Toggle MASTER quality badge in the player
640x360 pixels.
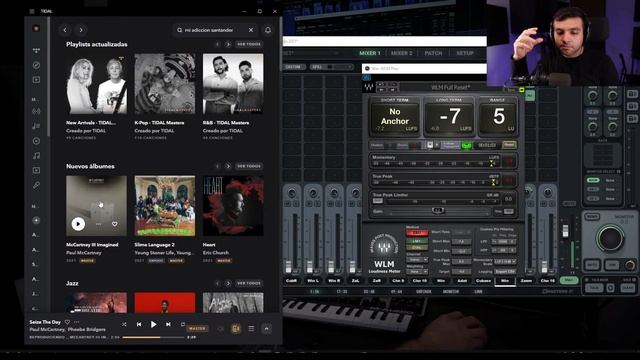197,329
